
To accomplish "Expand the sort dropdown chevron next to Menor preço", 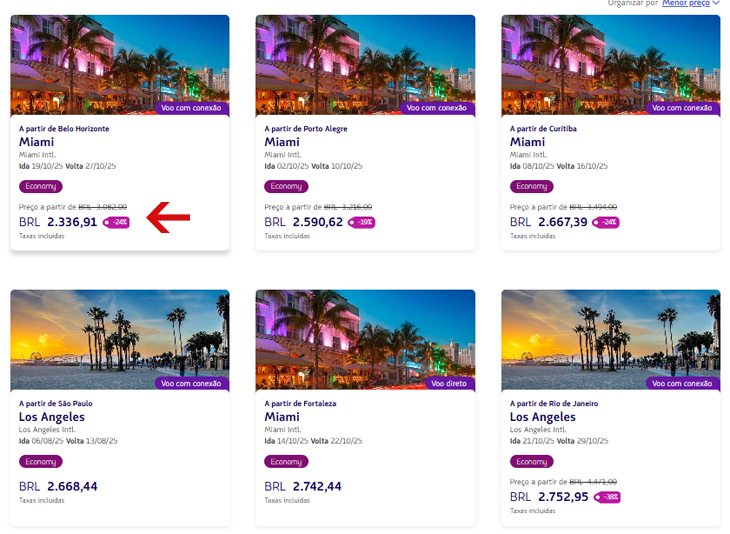I will [716, 3].
